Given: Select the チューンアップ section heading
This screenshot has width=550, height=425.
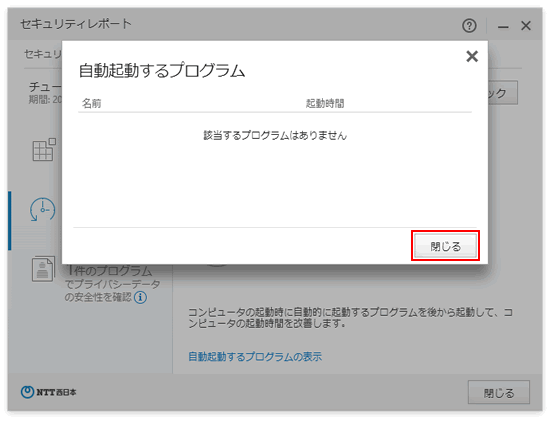Looking at the screenshot, I should [45, 86].
